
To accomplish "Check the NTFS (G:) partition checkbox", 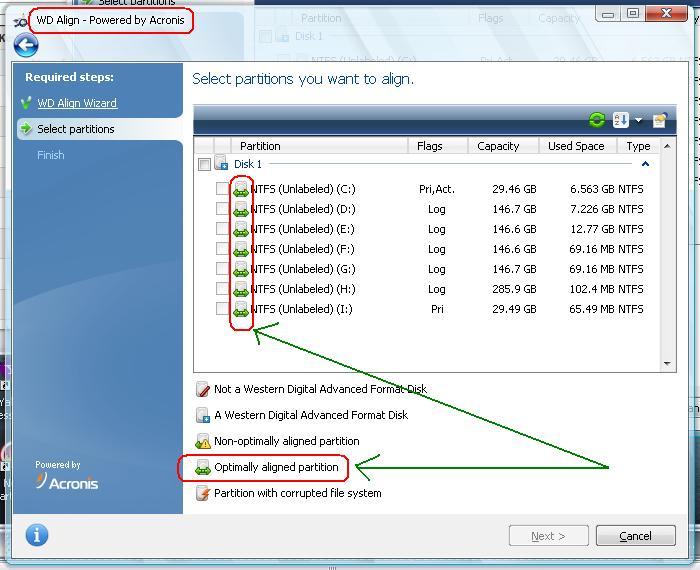I will [222, 269].
